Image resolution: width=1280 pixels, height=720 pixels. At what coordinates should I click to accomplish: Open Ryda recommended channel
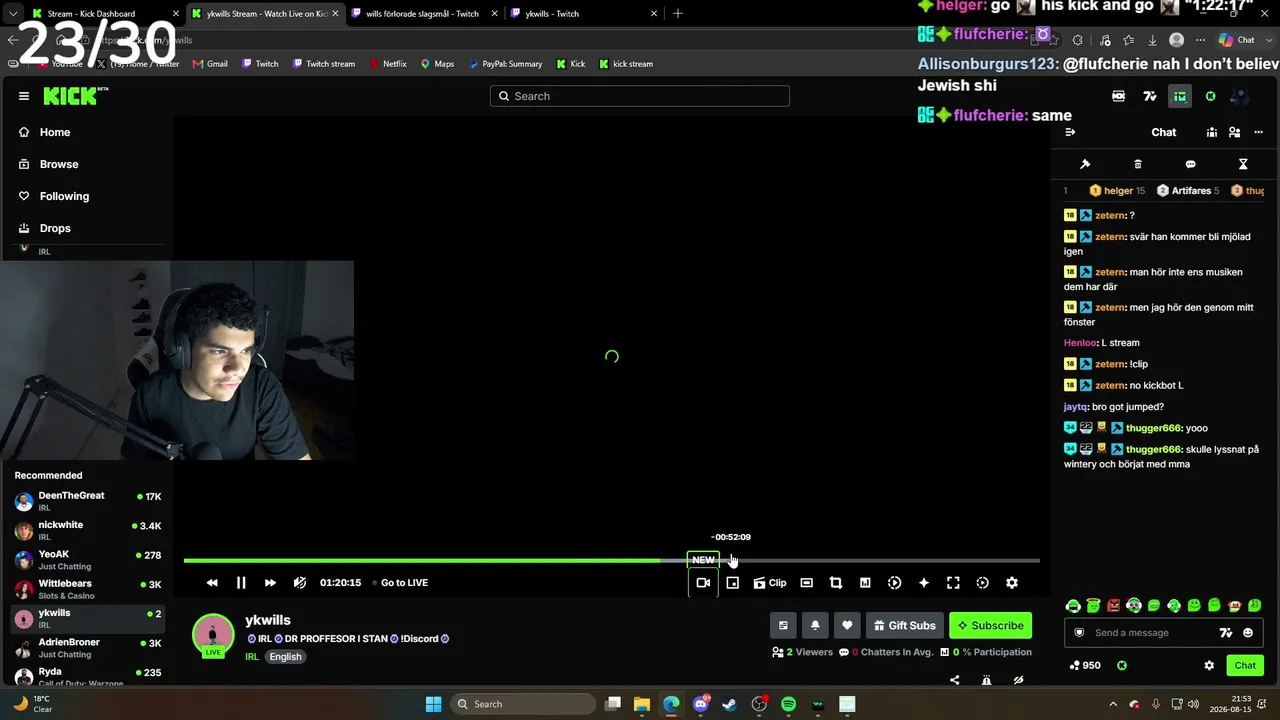pyautogui.click(x=88, y=676)
